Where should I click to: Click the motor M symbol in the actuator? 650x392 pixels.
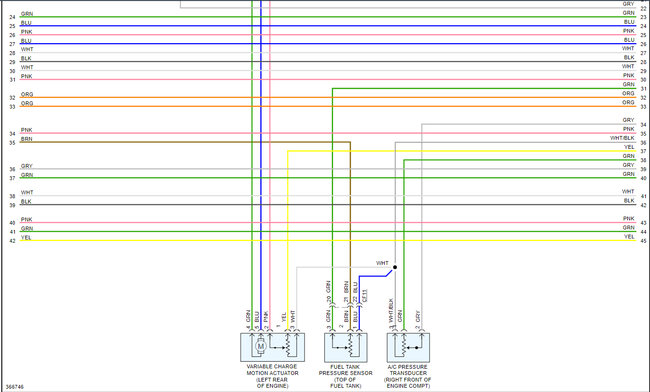[261, 346]
